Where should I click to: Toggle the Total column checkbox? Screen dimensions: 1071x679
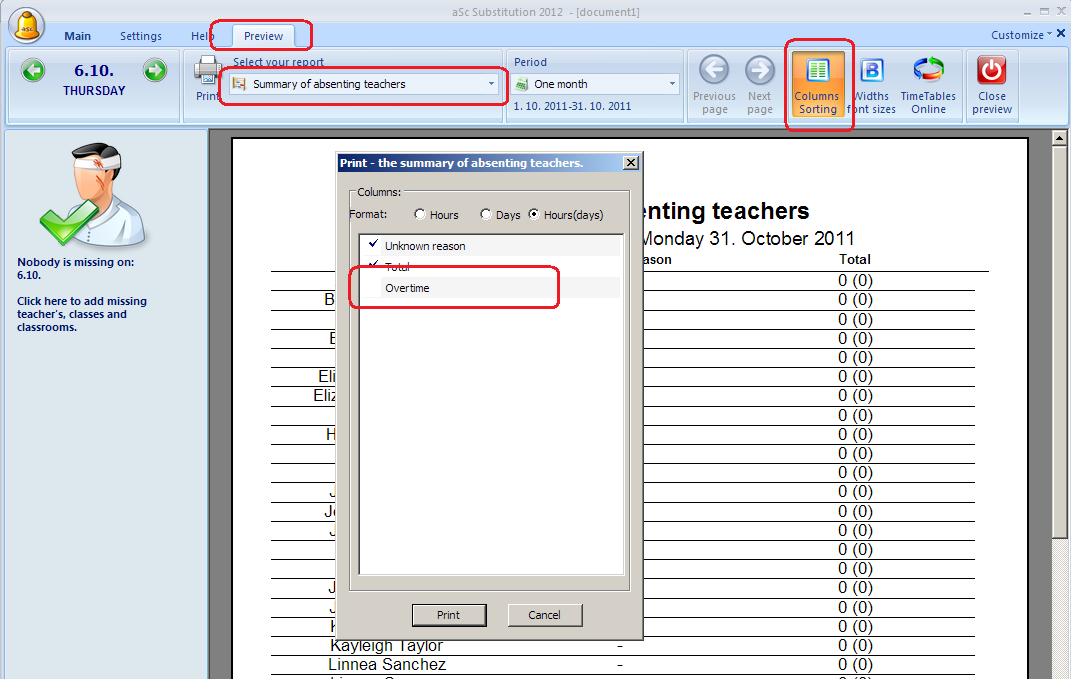374,265
